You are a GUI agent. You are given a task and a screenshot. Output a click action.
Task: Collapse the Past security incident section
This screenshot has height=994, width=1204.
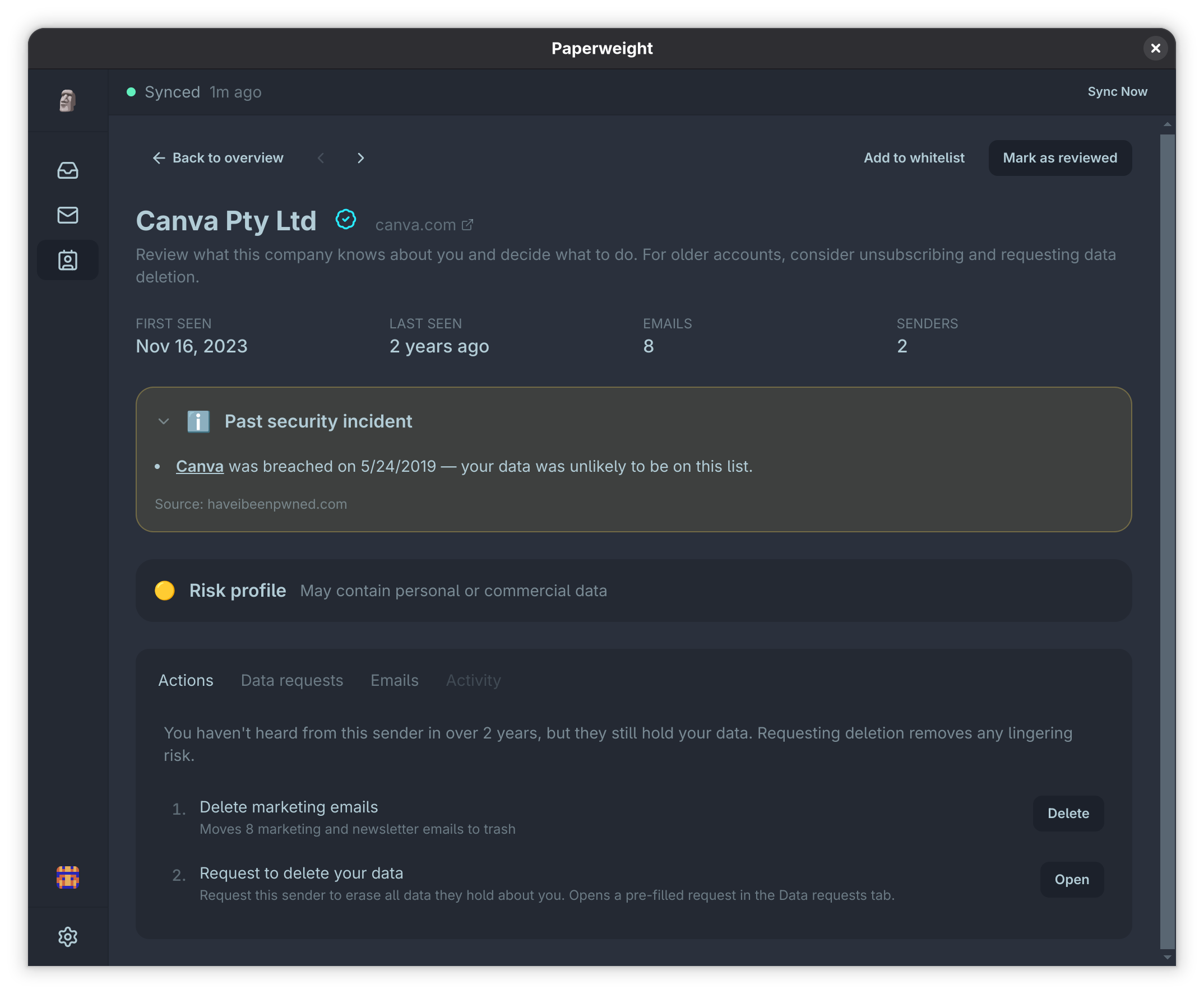pyautogui.click(x=163, y=421)
